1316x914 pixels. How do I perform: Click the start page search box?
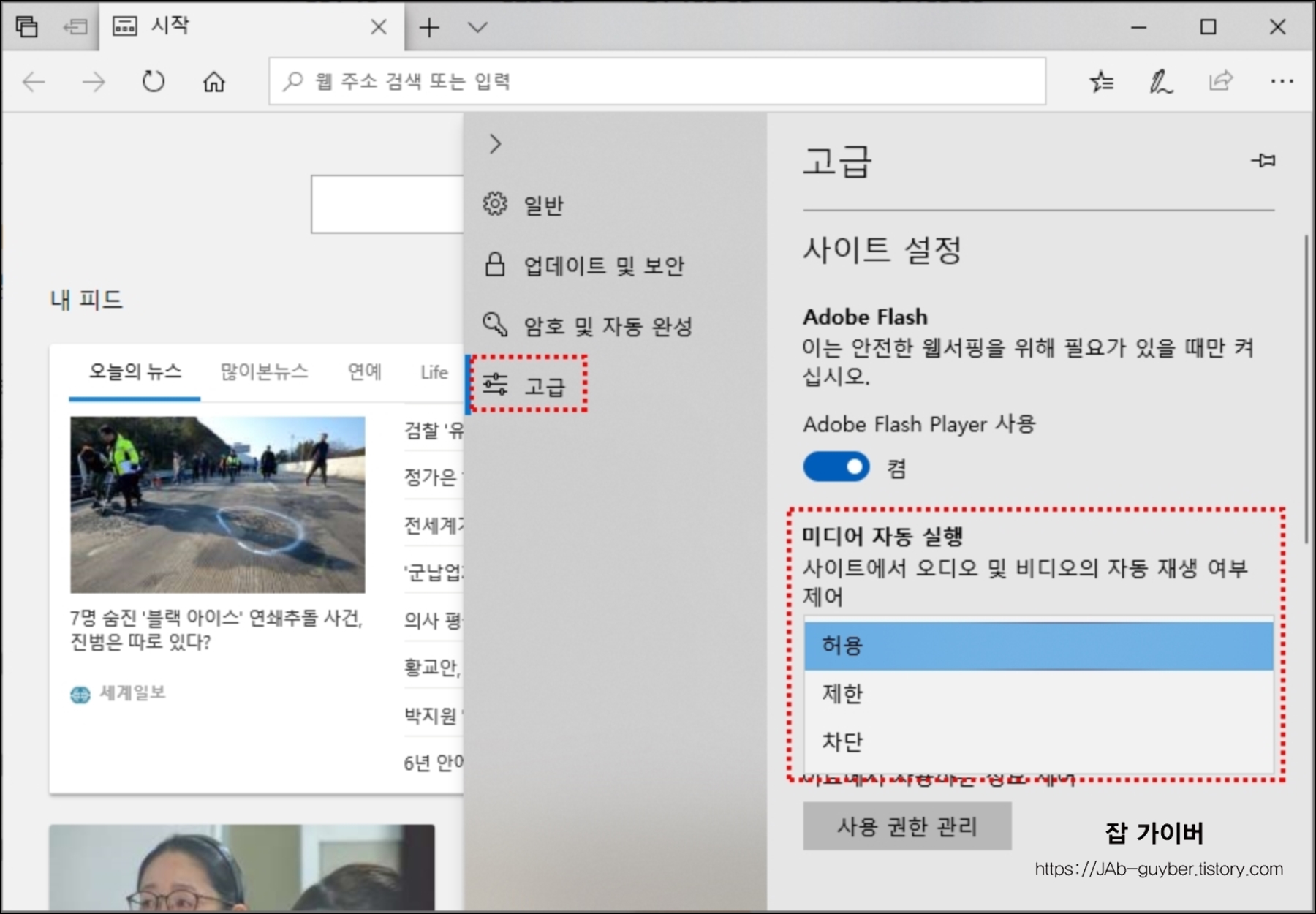click(387, 204)
